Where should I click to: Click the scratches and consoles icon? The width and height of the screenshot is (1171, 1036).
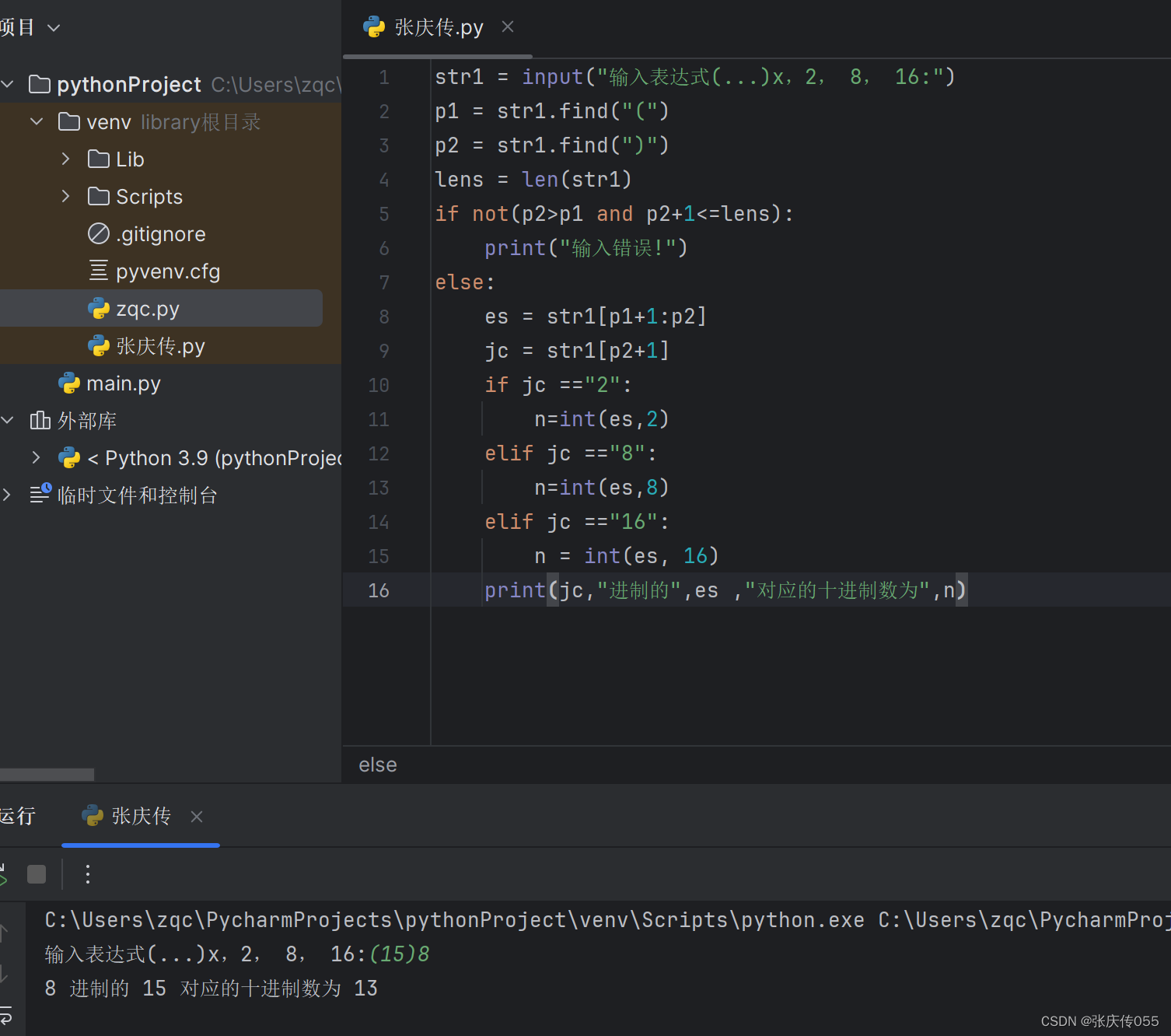coord(40,493)
